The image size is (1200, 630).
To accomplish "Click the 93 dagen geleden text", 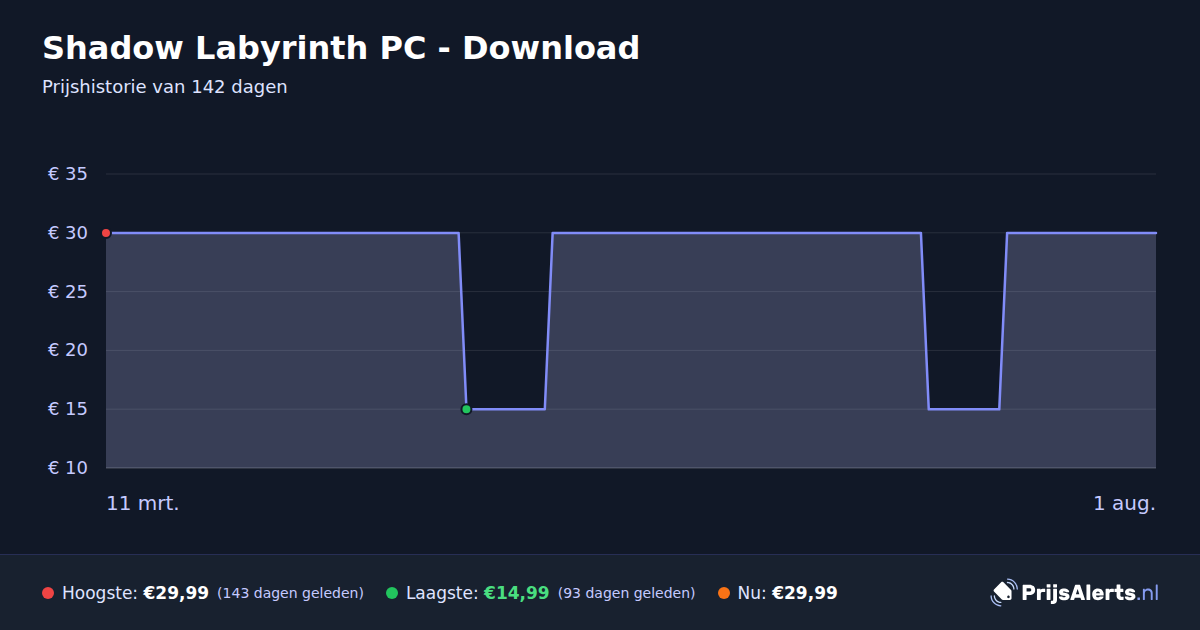I will point(626,593).
